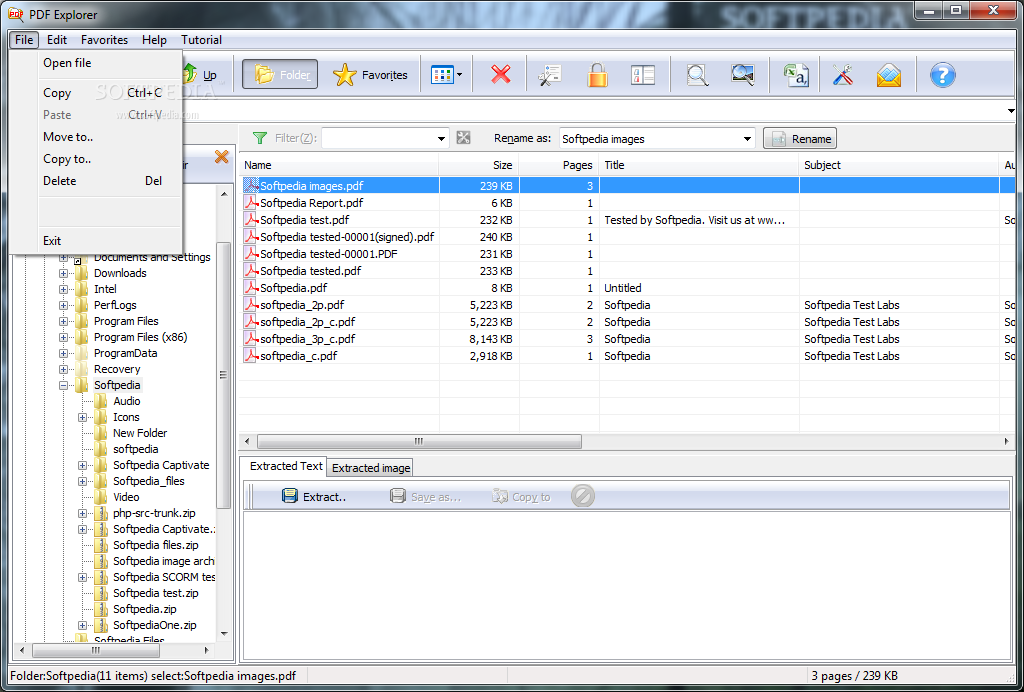Click the Rename button
The height and width of the screenshot is (692, 1024).
pos(800,138)
